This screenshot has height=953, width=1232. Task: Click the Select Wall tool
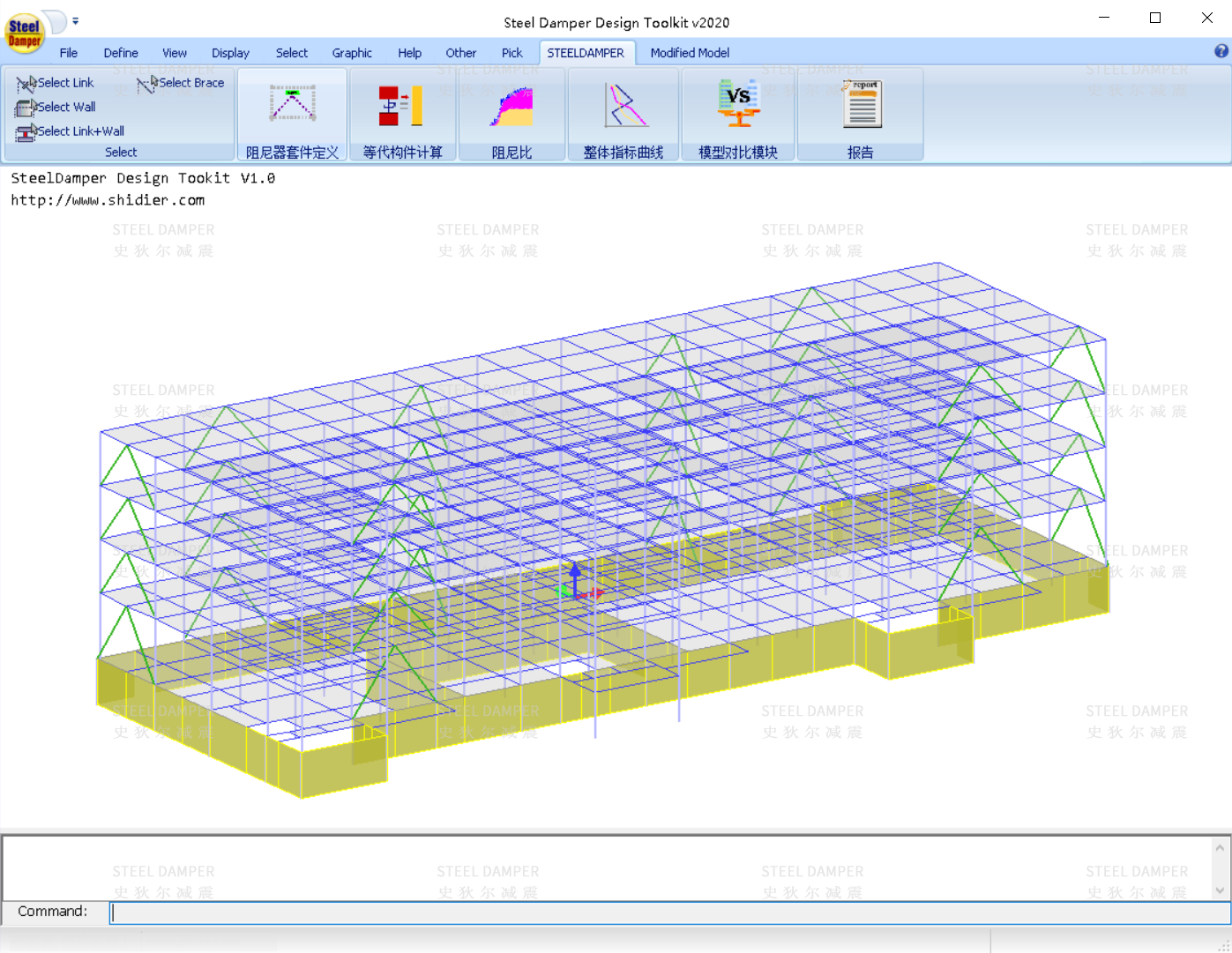pyautogui.click(x=56, y=108)
